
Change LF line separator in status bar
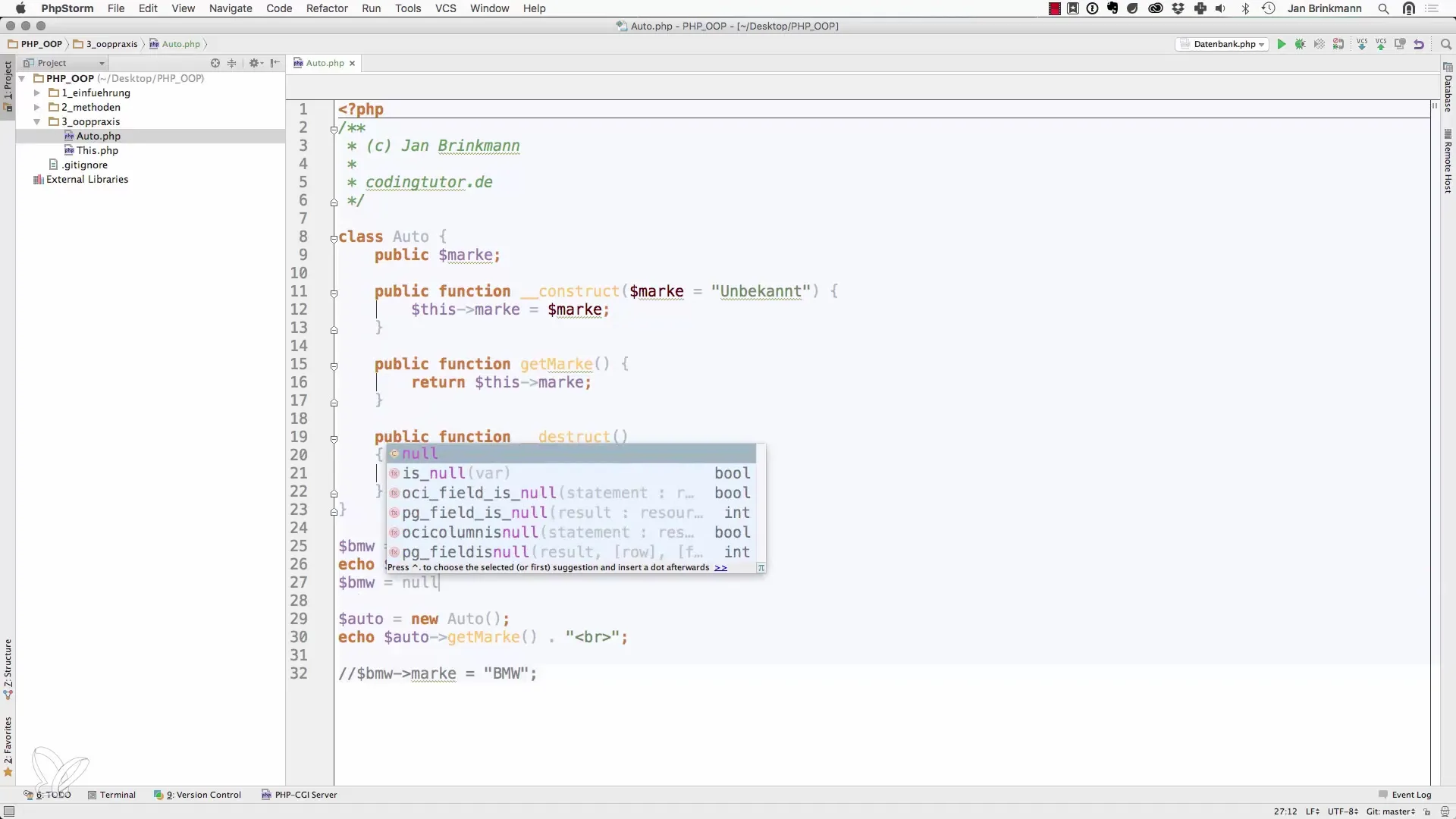pyautogui.click(x=1312, y=811)
